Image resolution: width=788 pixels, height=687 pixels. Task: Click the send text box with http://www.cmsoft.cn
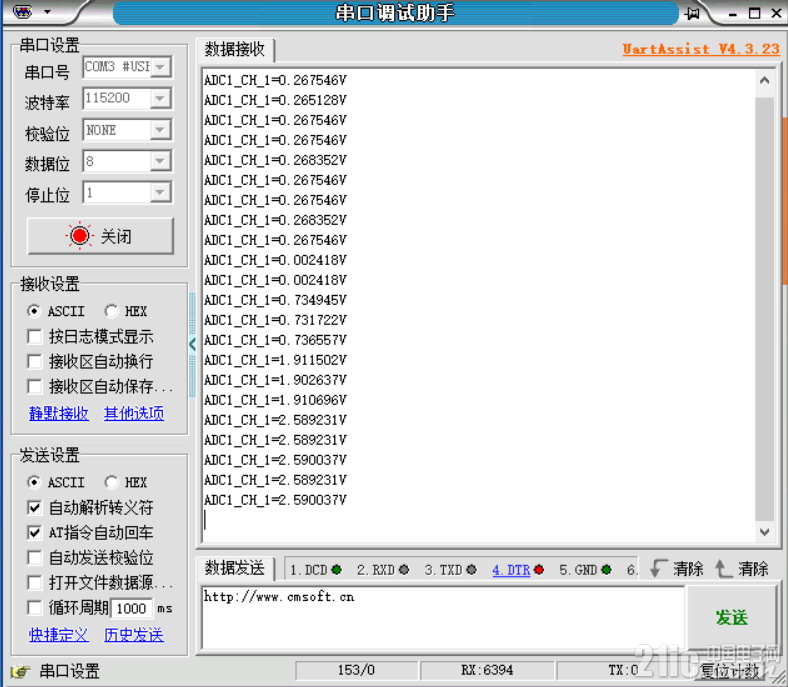coord(443,618)
